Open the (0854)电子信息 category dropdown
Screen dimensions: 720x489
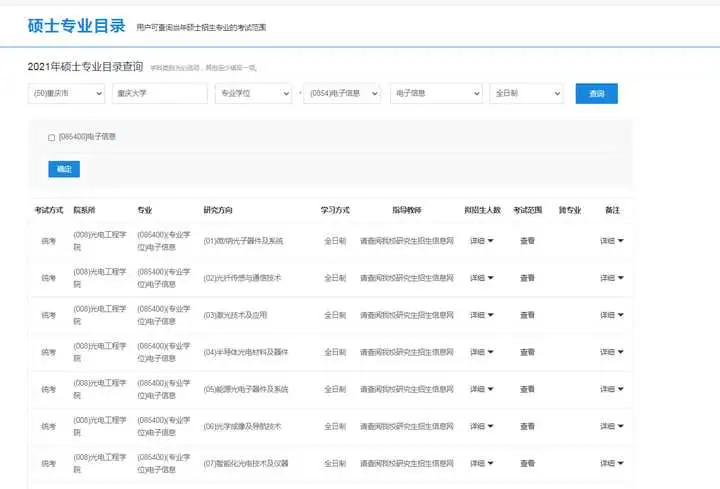pos(342,93)
